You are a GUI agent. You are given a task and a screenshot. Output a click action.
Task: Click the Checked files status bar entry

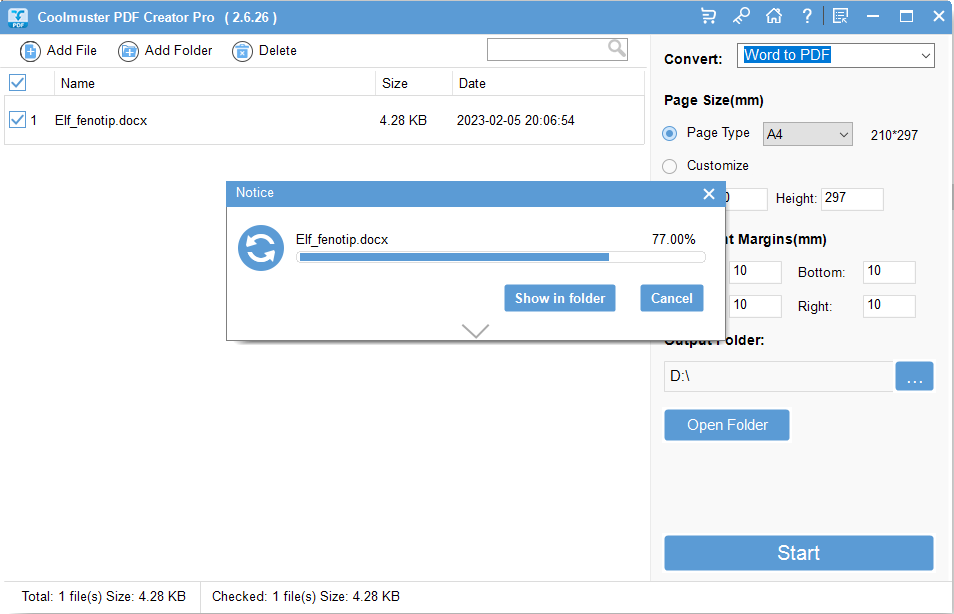coord(305,596)
